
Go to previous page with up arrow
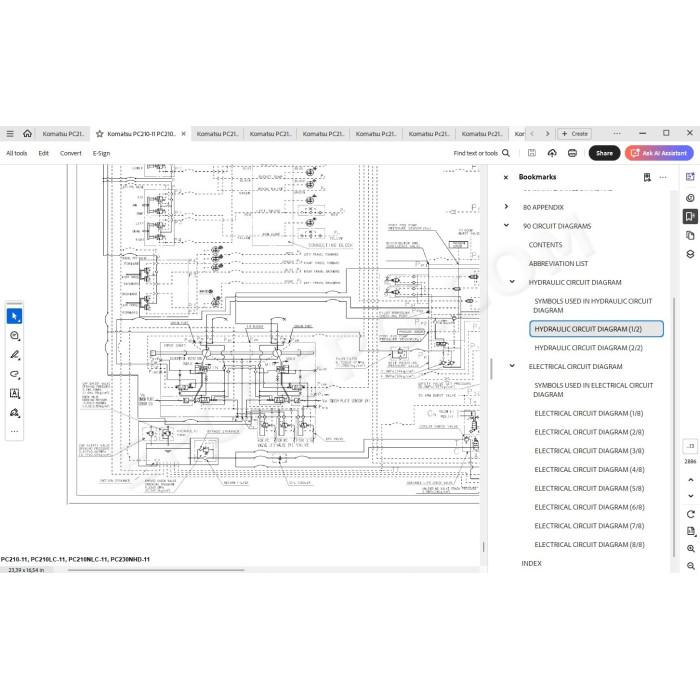pos(691,479)
